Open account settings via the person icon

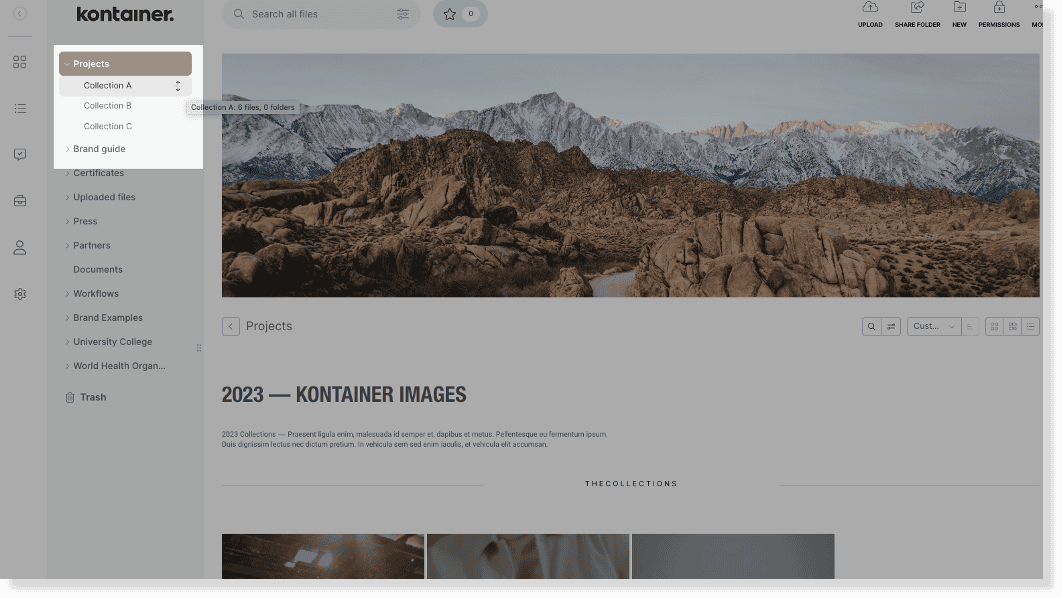[x=20, y=247]
